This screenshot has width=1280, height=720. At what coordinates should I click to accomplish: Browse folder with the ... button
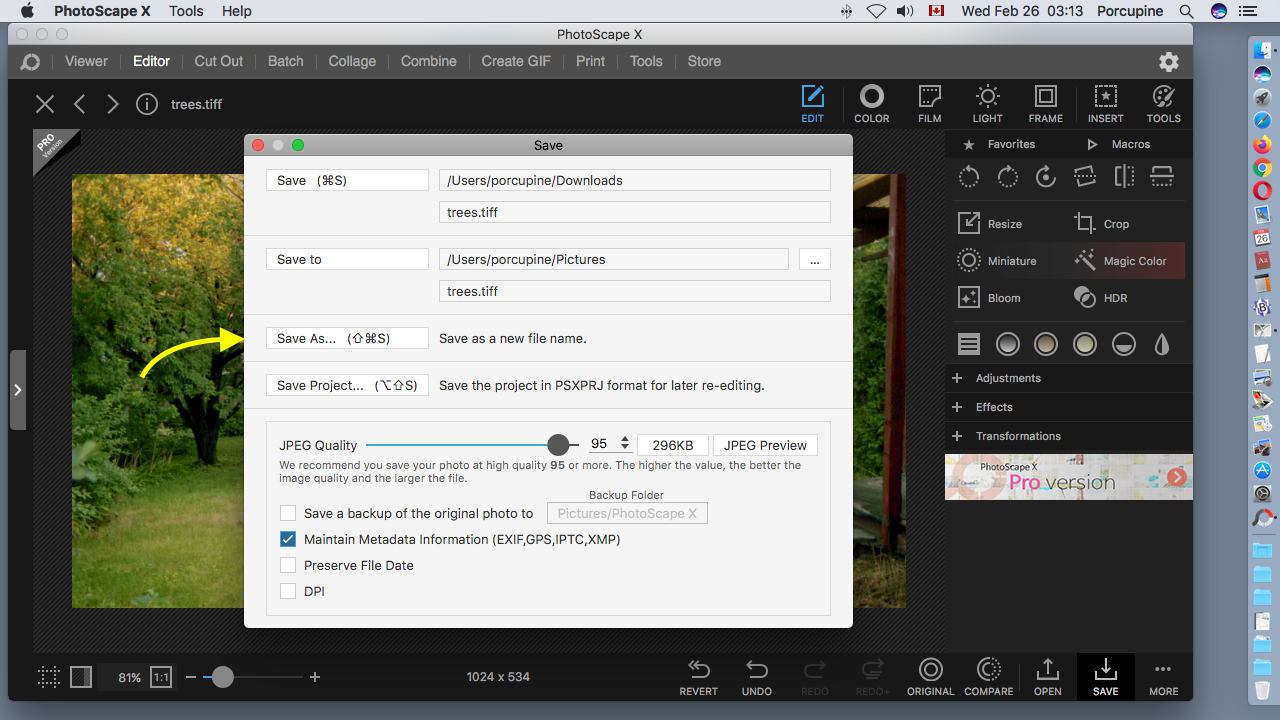[815, 259]
